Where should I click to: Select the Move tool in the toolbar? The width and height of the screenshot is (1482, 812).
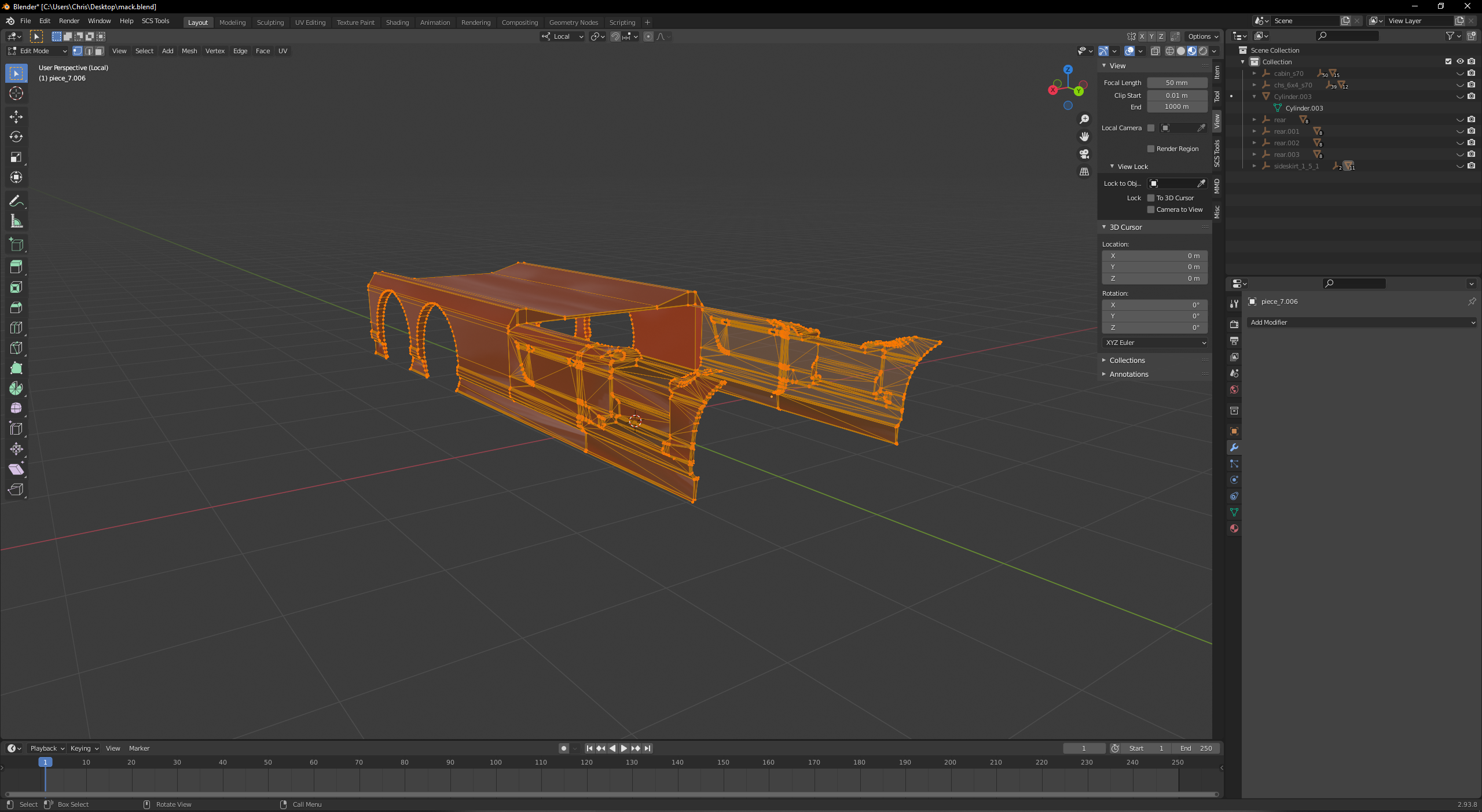point(16,117)
